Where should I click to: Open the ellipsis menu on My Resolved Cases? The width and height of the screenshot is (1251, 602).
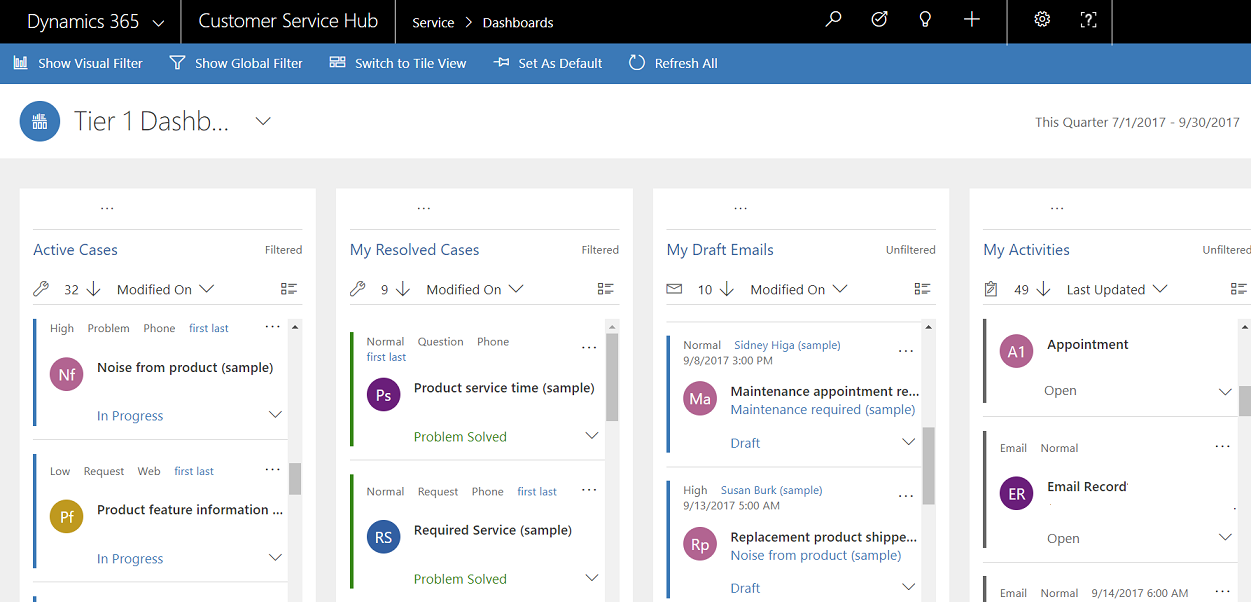(423, 207)
